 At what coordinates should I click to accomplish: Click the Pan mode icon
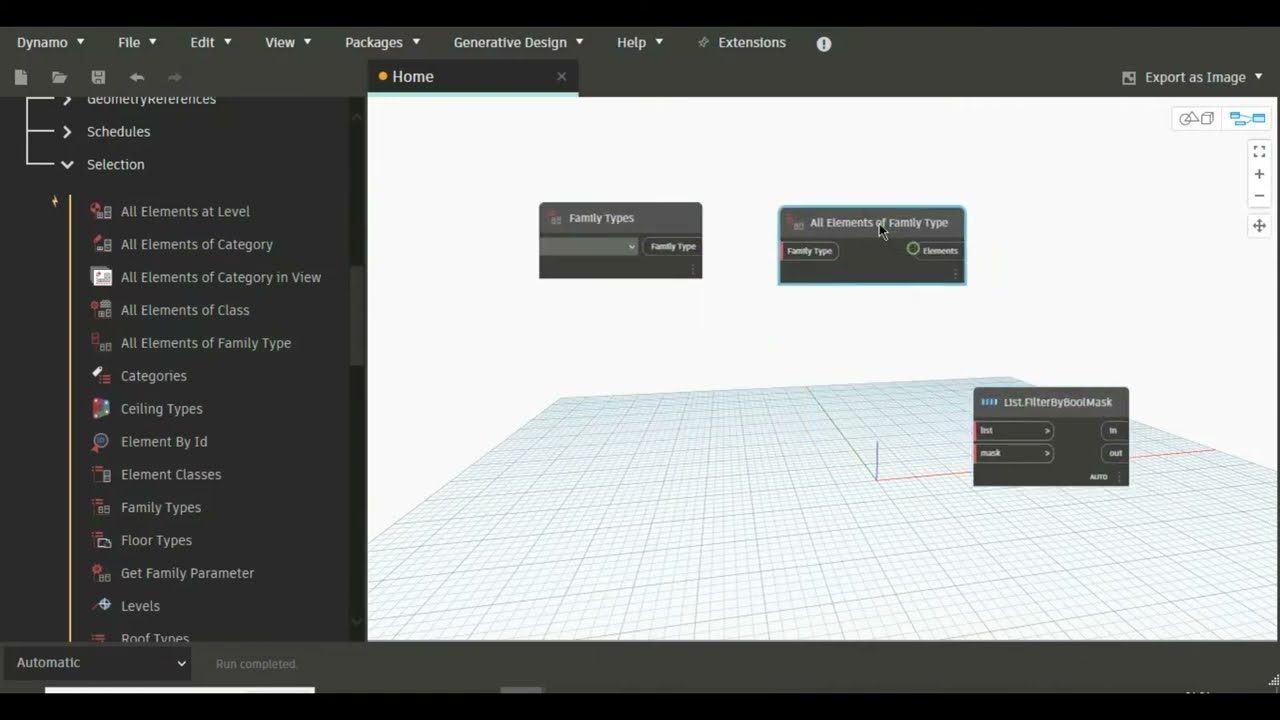pos(1259,226)
